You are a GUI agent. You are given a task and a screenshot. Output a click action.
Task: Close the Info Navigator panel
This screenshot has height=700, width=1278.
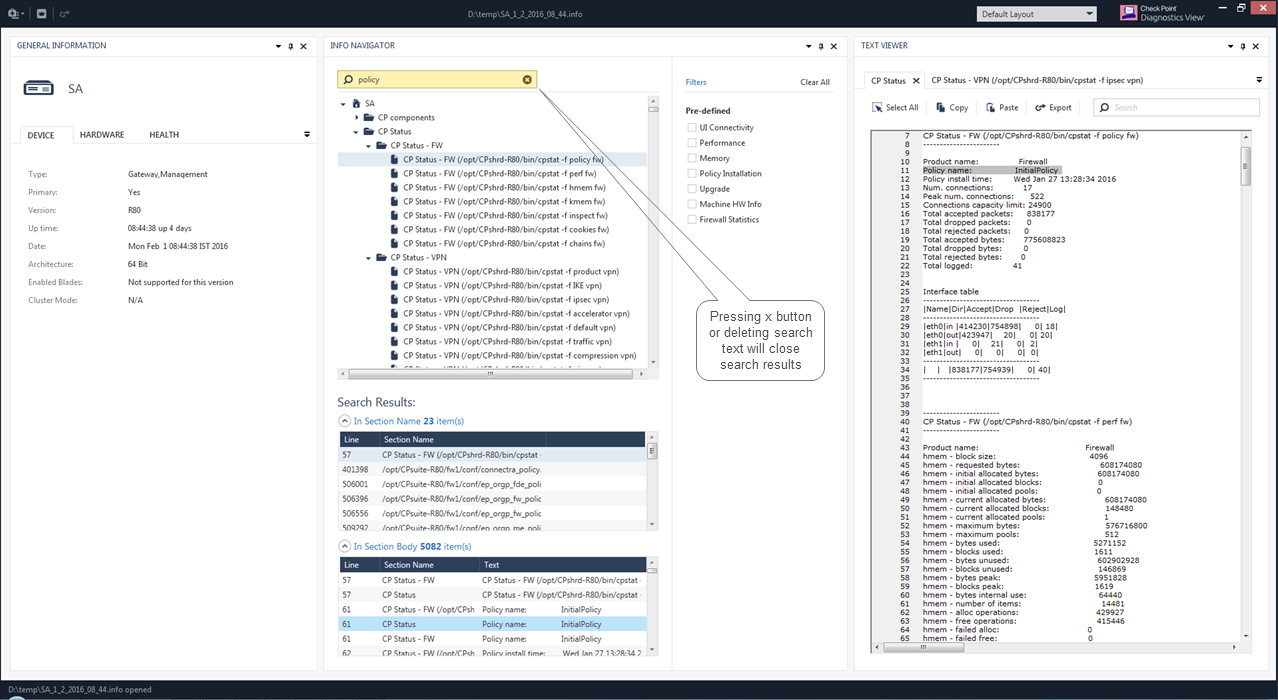pyautogui.click(x=834, y=46)
